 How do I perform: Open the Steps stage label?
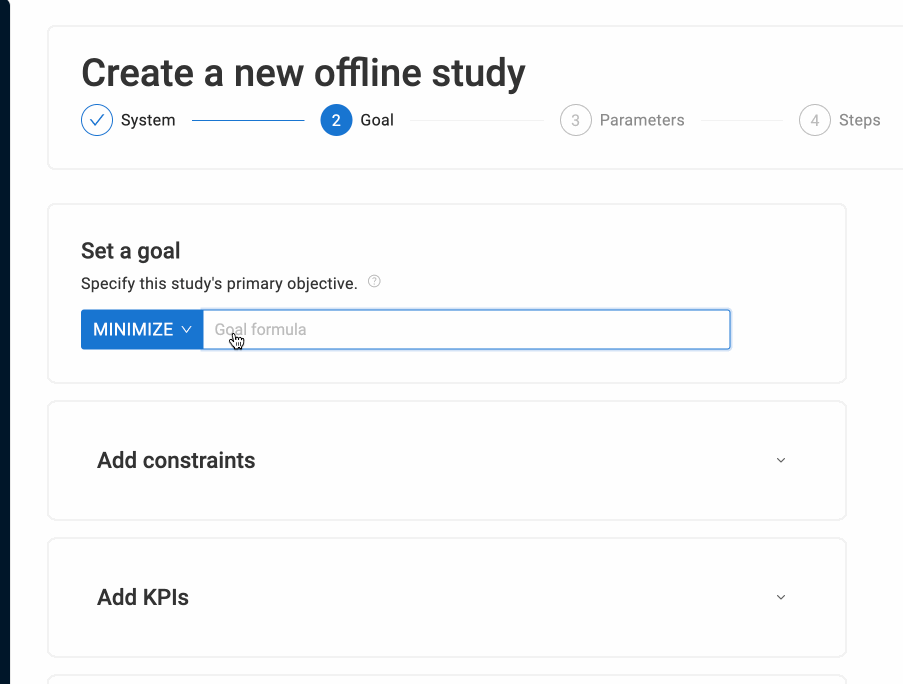point(859,120)
